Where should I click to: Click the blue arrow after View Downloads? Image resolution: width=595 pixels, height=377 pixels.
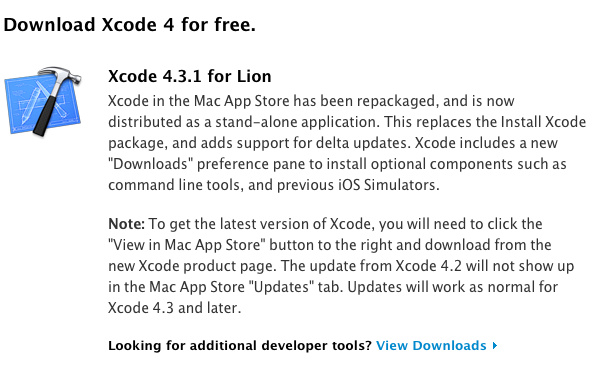coord(494,346)
